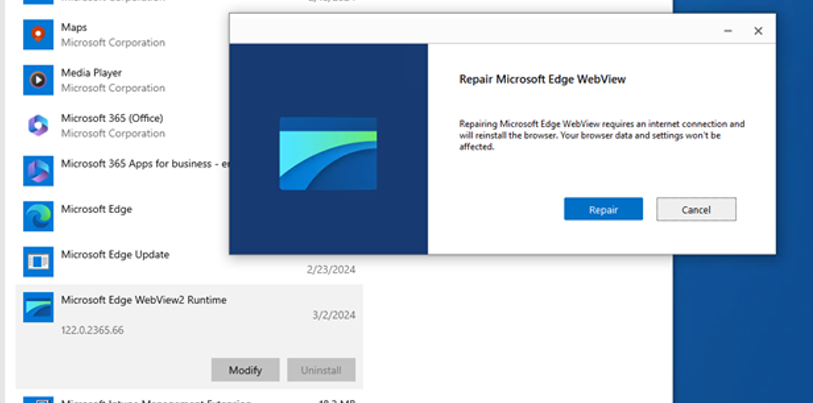Click the WebView logo in the dialog

pyautogui.click(x=328, y=154)
